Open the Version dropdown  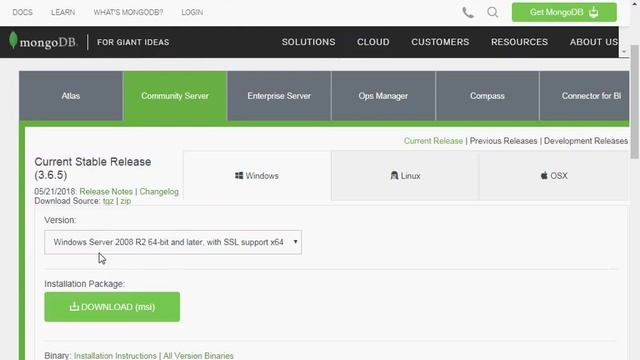point(173,242)
